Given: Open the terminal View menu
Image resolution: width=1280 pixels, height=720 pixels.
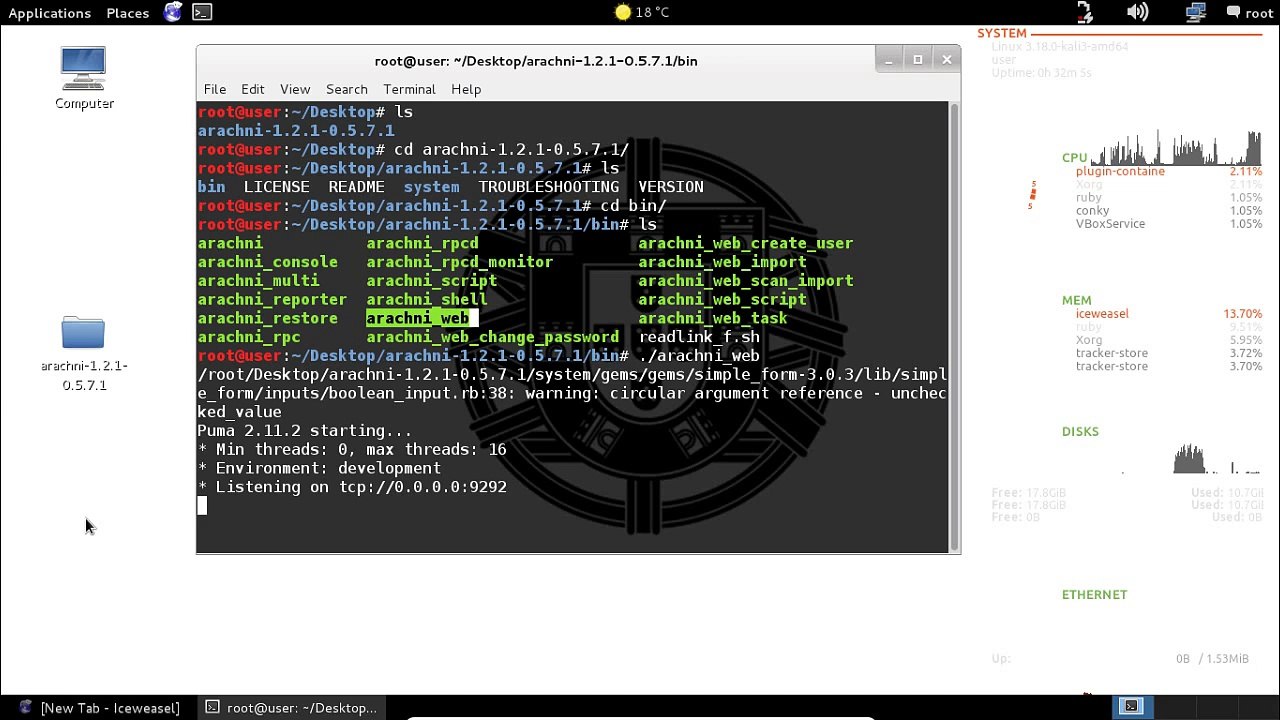Looking at the screenshot, I should [x=295, y=89].
